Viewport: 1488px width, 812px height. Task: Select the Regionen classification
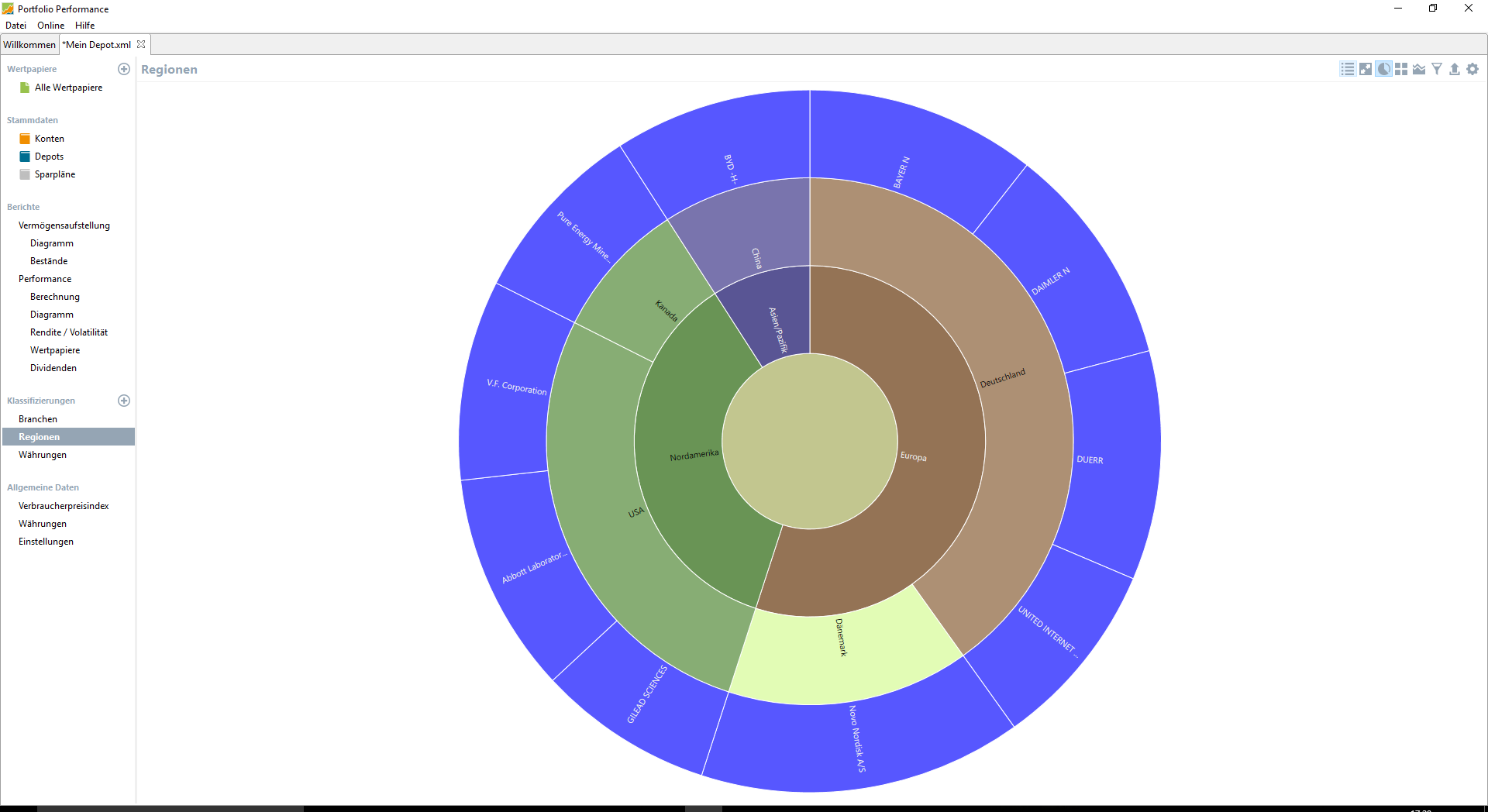[68, 437]
